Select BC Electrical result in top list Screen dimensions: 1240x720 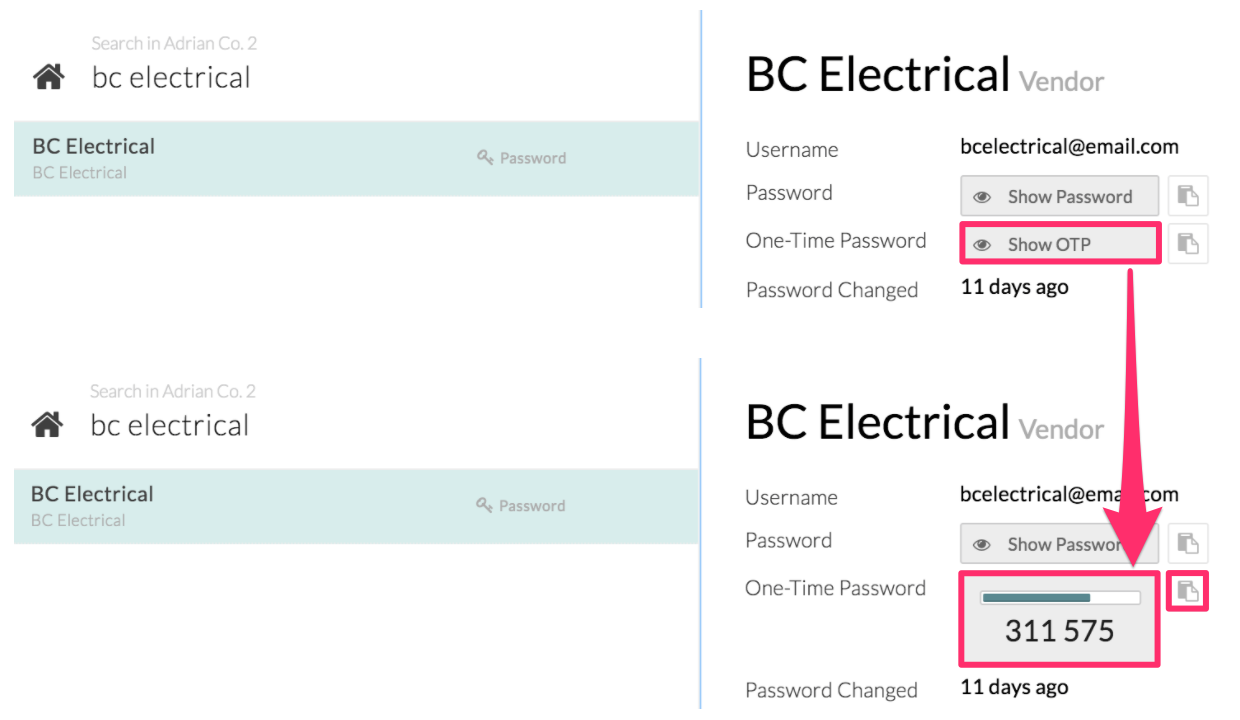pos(357,158)
